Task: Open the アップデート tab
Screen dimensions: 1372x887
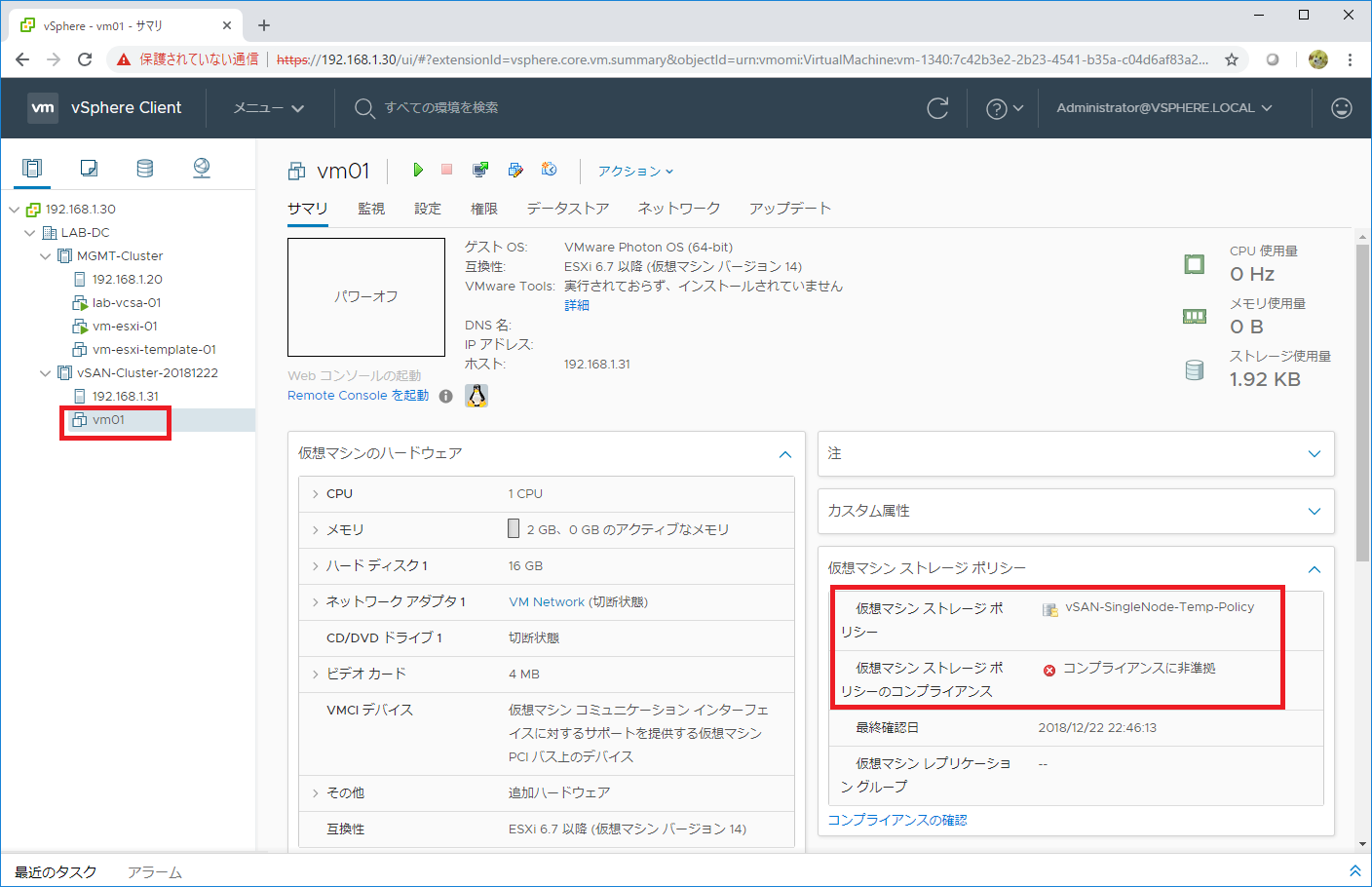Action: [x=790, y=209]
